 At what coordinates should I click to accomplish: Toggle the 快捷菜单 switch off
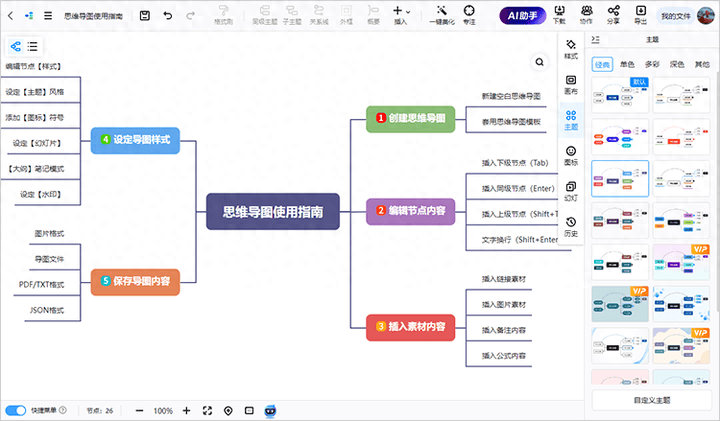16,411
